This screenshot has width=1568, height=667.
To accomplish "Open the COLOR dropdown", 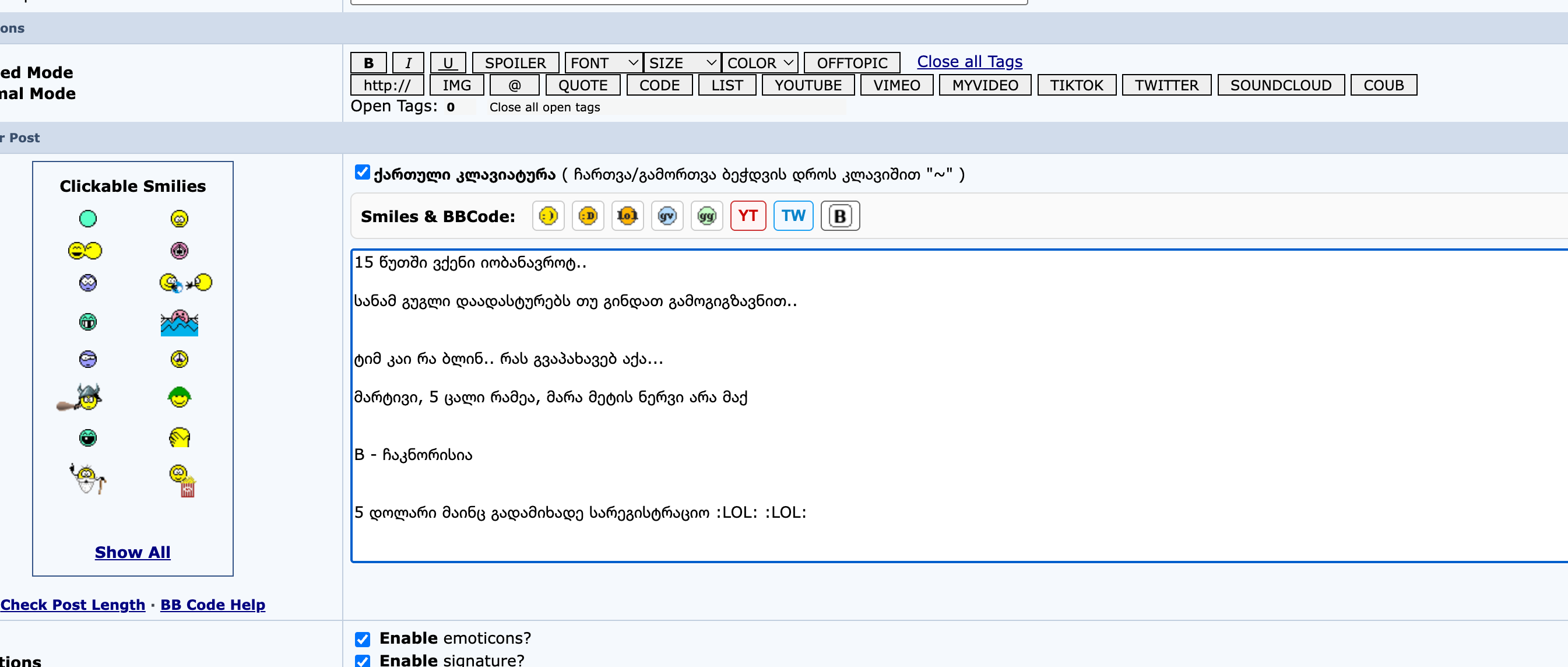I will point(759,63).
